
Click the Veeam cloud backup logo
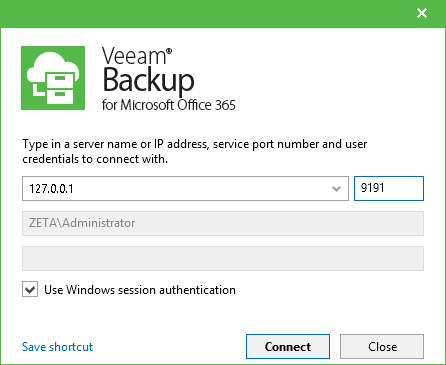53,78
